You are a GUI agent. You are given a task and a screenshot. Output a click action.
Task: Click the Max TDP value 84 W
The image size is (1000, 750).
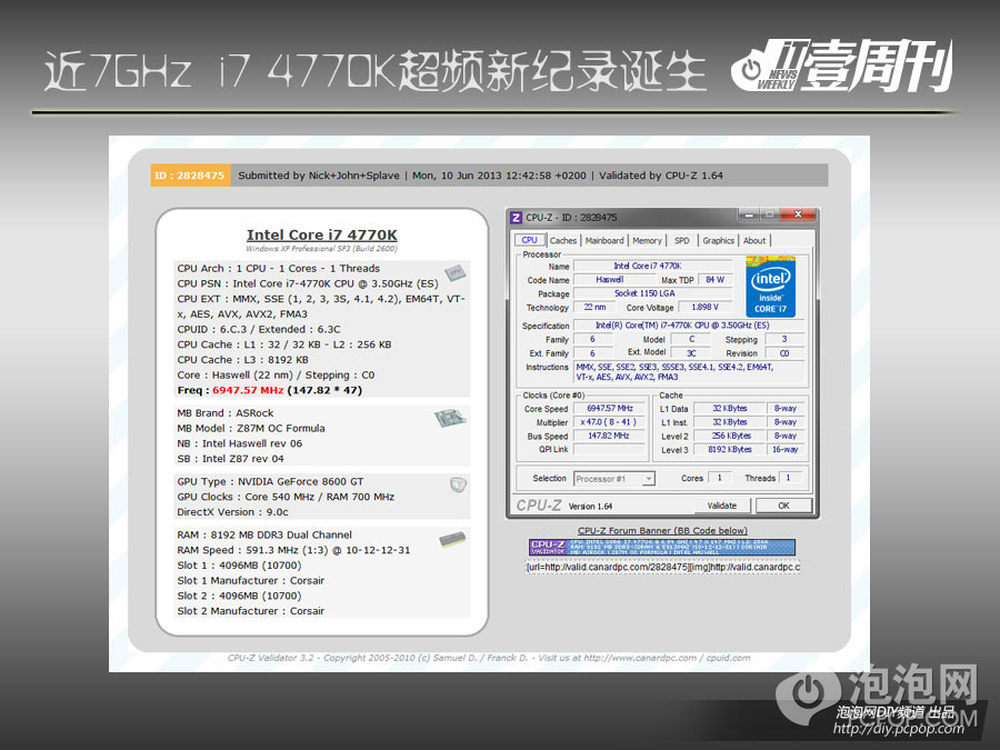tap(716, 279)
